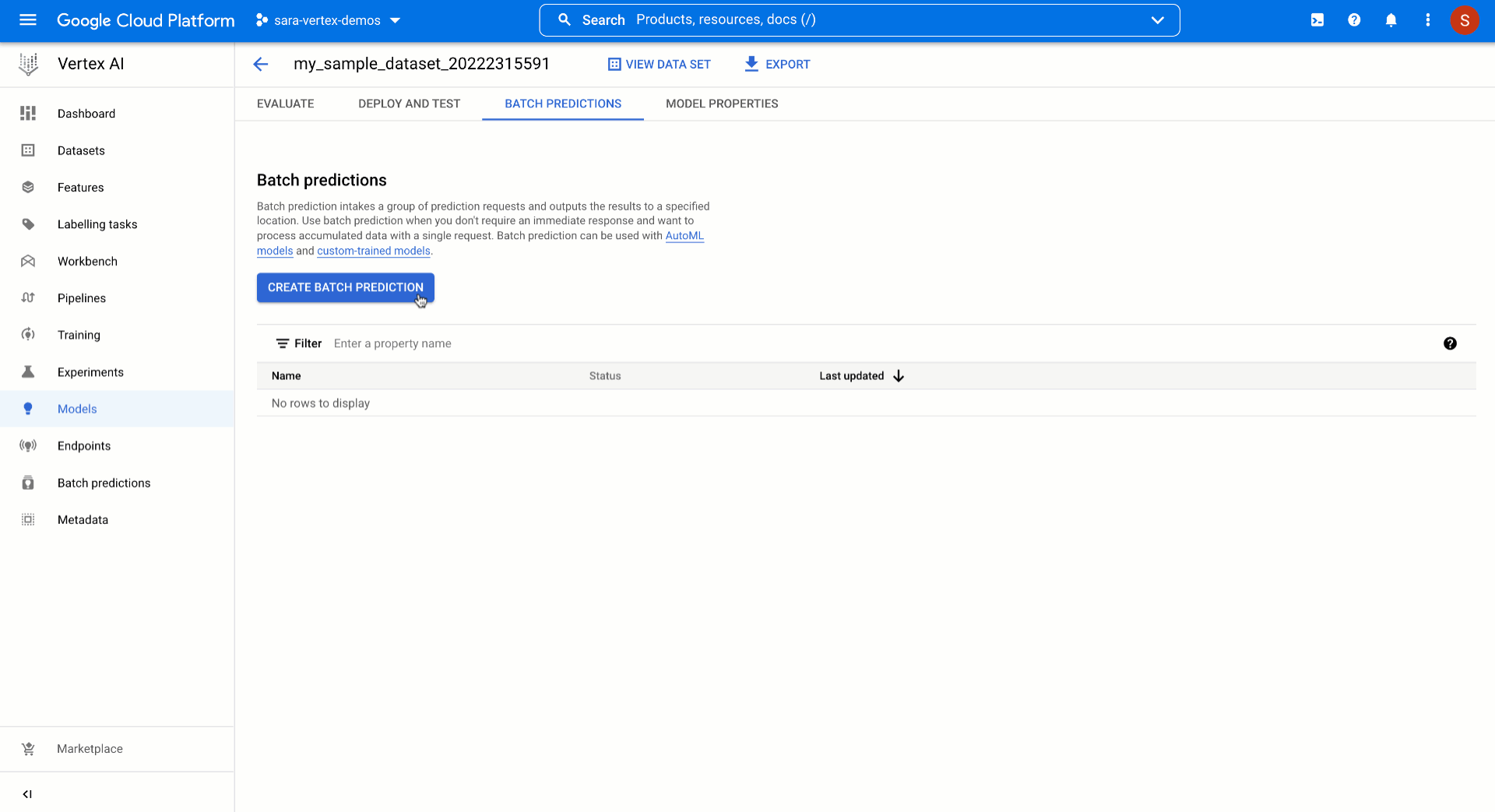Click the Training icon
This screenshot has width=1495, height=812.
point(28,335)
